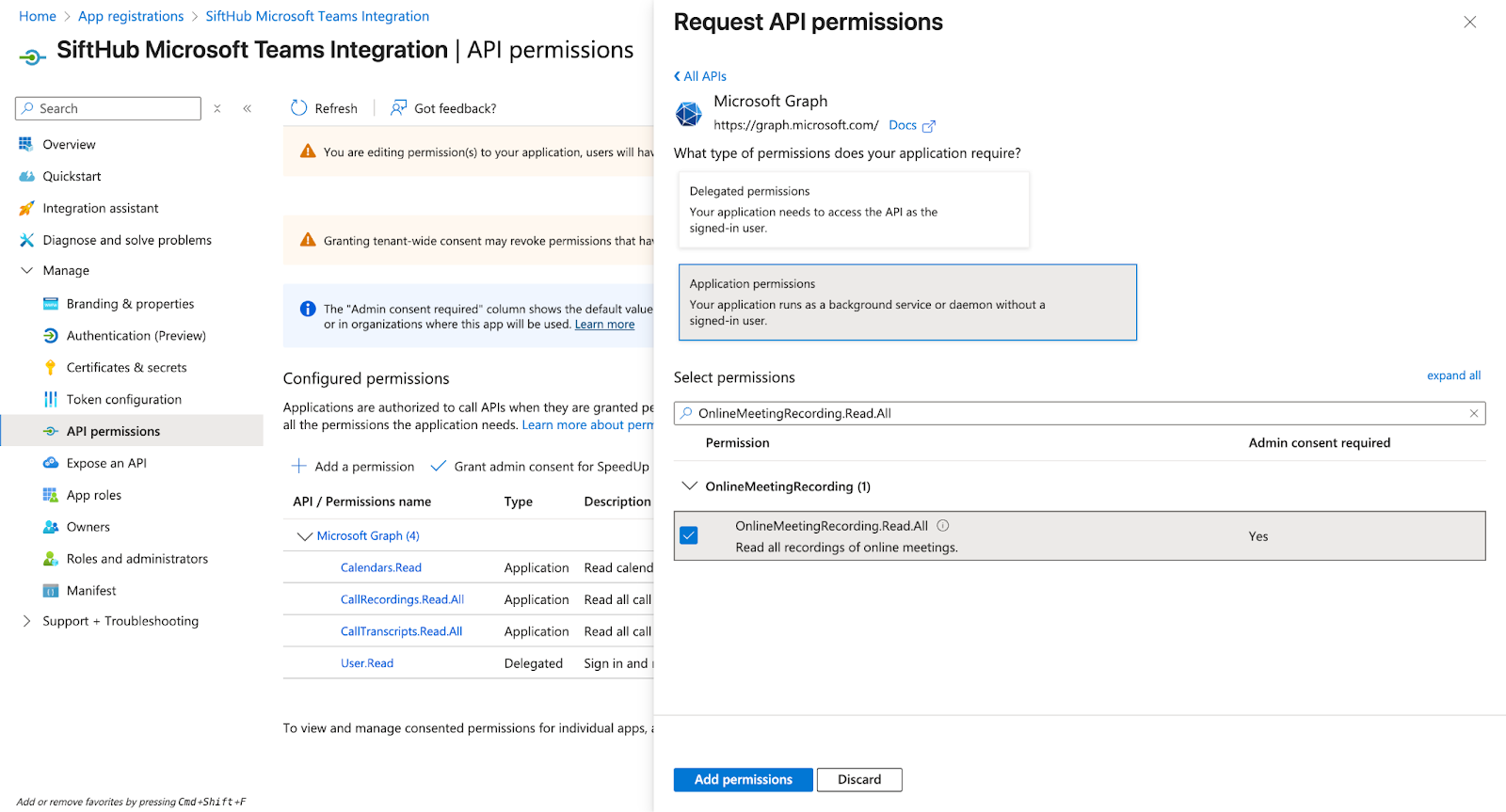
Task: Go to Expose an API page
Action: click(106, 464)
